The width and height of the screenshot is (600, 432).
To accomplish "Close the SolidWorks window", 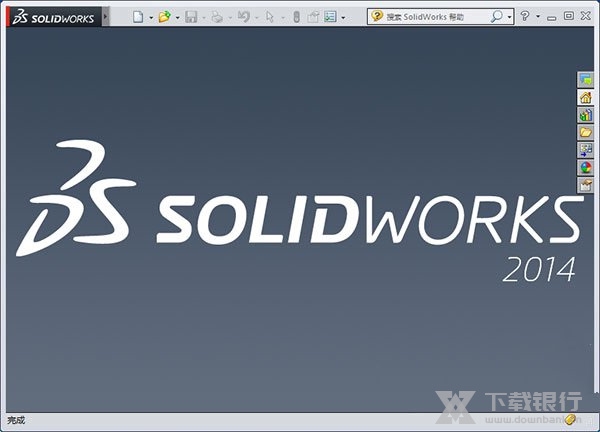I will pyautogui.click(x=585, y=16).
